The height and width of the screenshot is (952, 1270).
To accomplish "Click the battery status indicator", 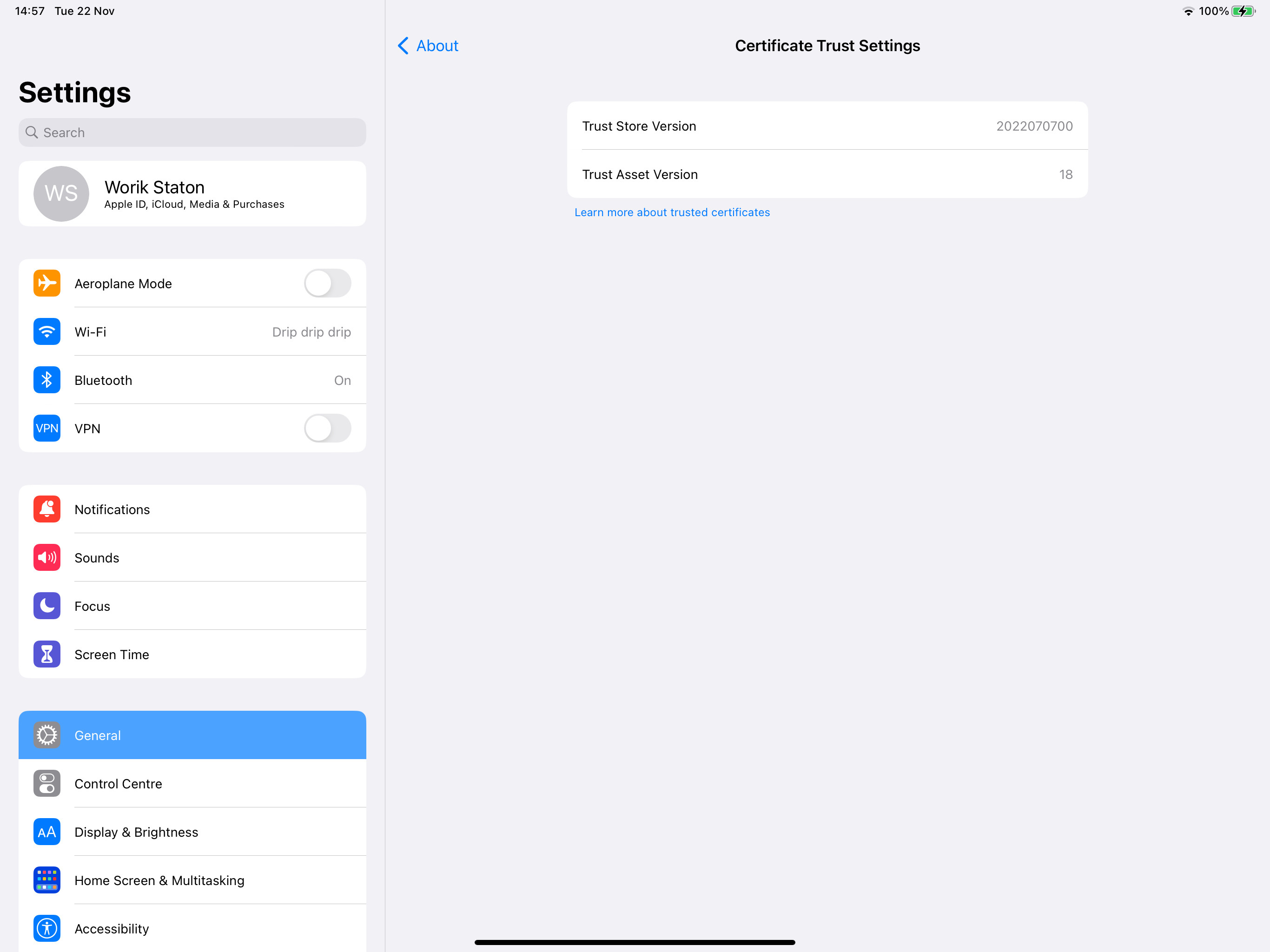I will (x=1243, y=12).
